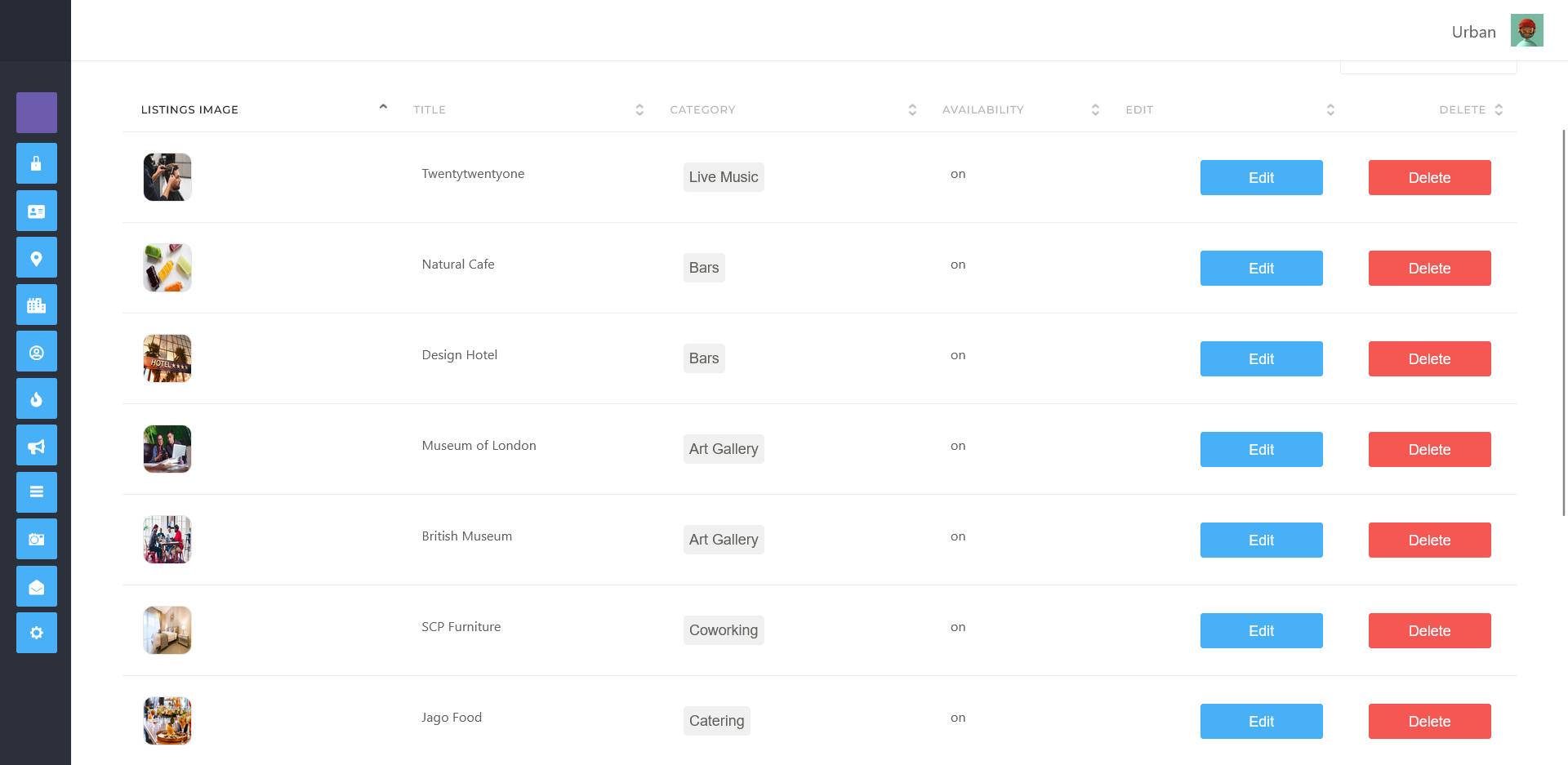Open the megaphone announcements icon
Image resolution: width=1568 pixels, height=765 pixels.
click(x=36, y=445)
